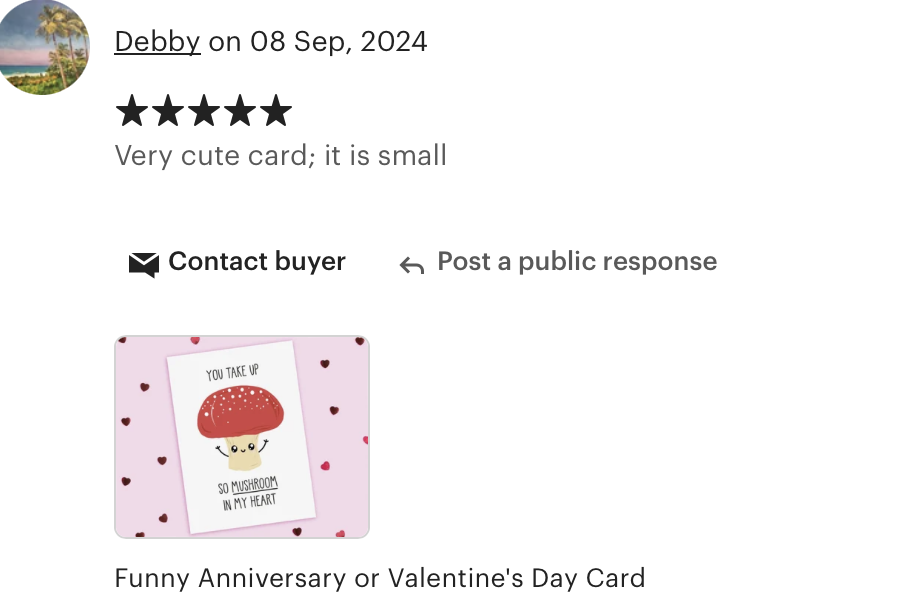This screenshot has width=920, height=598.
Task: Click the Contact buyer button label
Action: pos(257,262)
